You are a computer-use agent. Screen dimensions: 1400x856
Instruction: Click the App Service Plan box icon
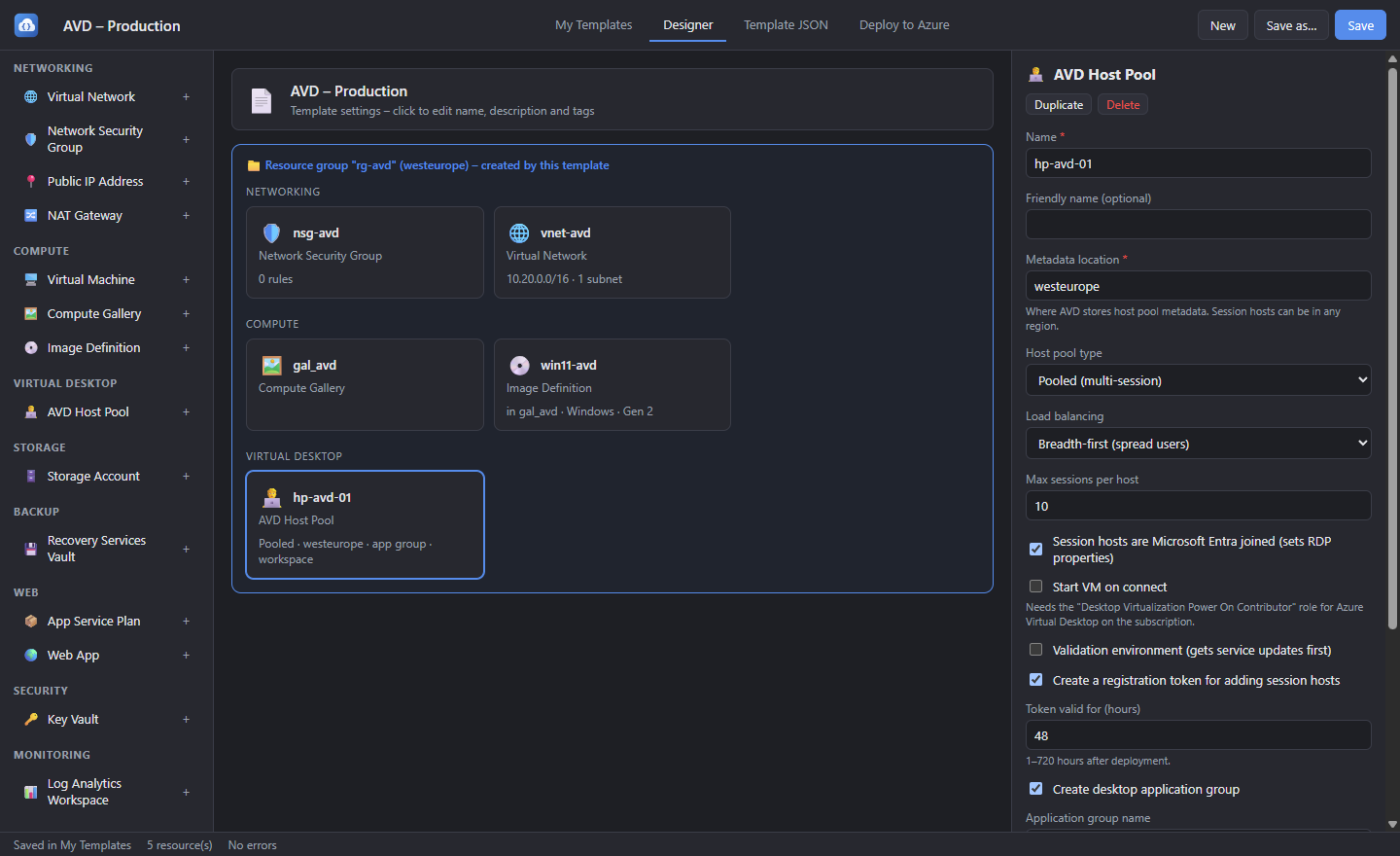(31, 622)
